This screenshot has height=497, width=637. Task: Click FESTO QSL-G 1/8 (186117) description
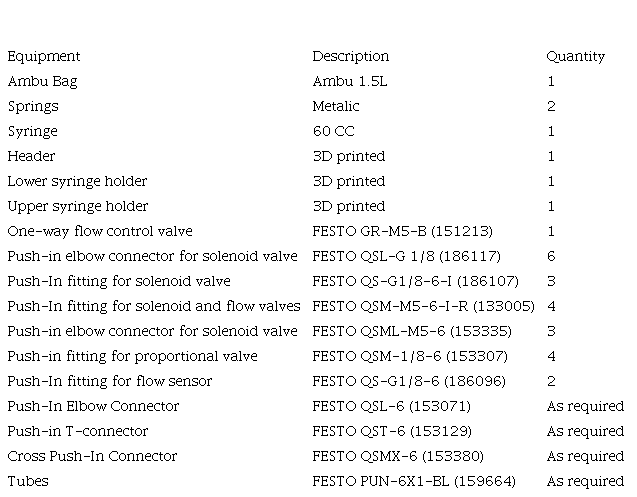(406, 257)
